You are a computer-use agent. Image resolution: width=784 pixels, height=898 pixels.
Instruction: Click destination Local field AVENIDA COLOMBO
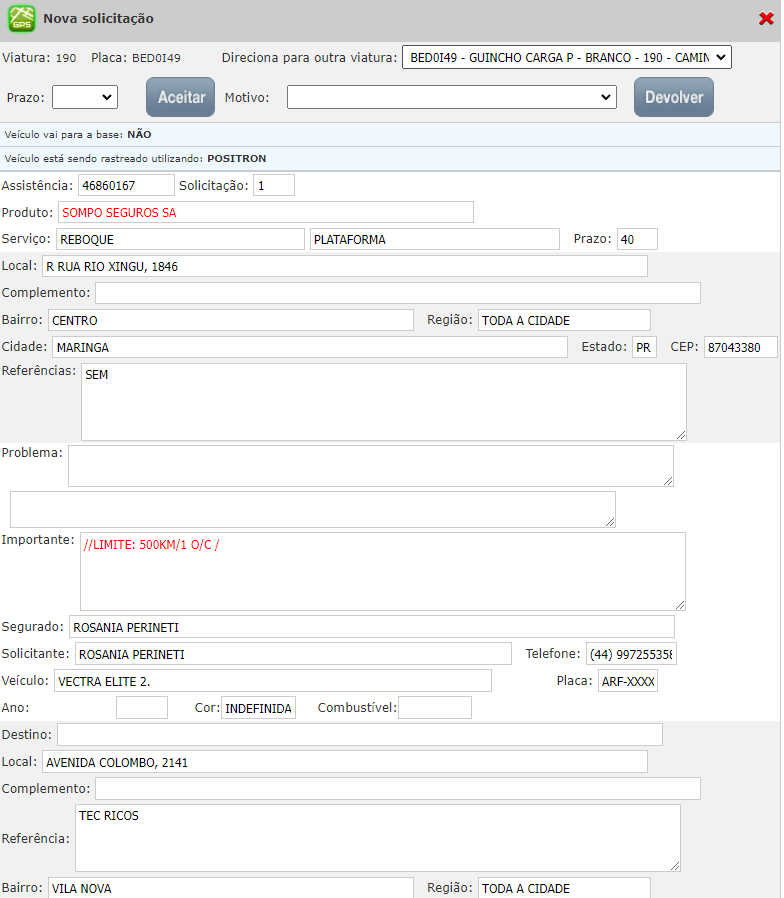click(344, 762)
